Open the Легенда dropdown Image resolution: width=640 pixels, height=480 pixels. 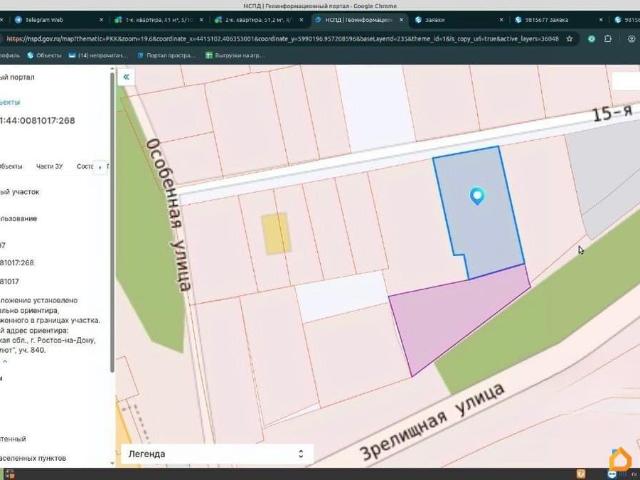[x=217, y=454]
